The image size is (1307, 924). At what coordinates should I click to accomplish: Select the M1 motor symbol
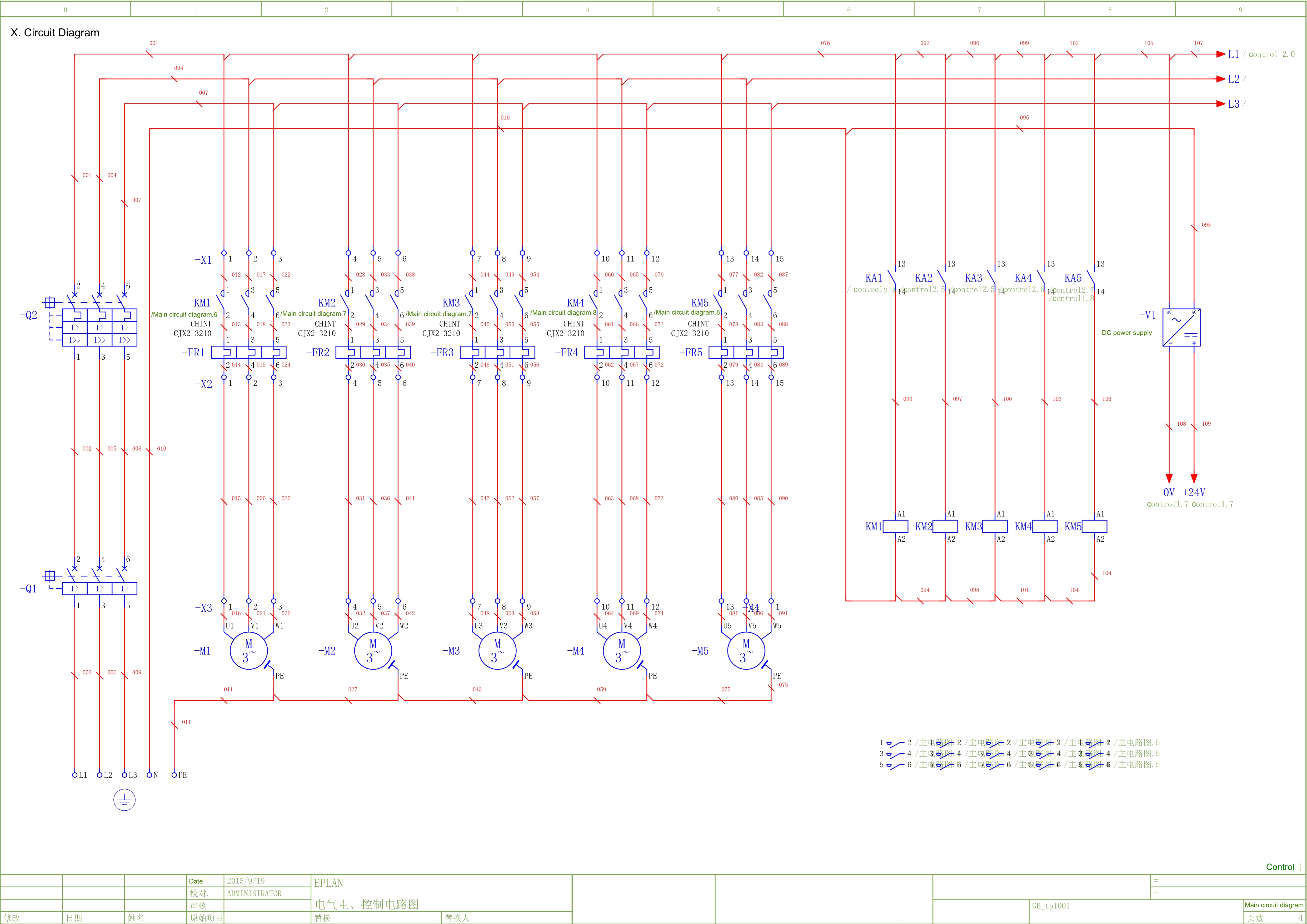(x=249, y=651)
